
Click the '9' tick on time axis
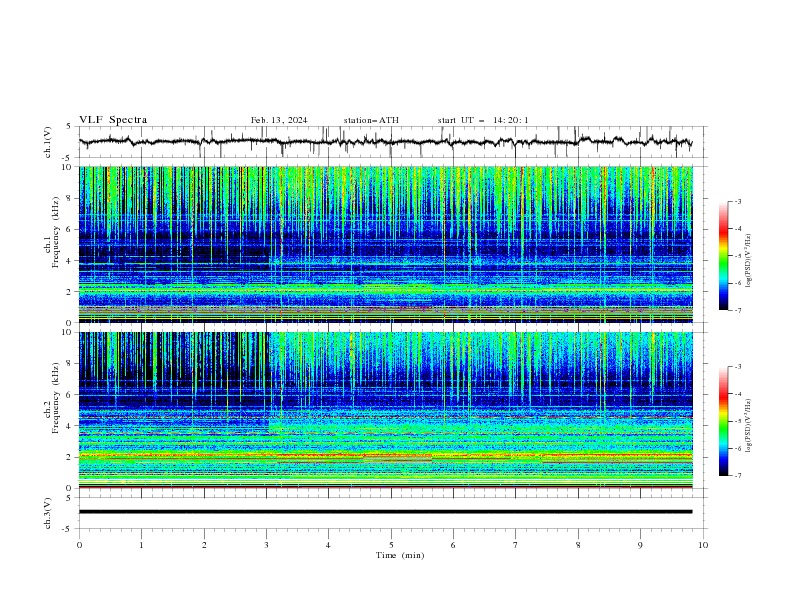point(640,545)
